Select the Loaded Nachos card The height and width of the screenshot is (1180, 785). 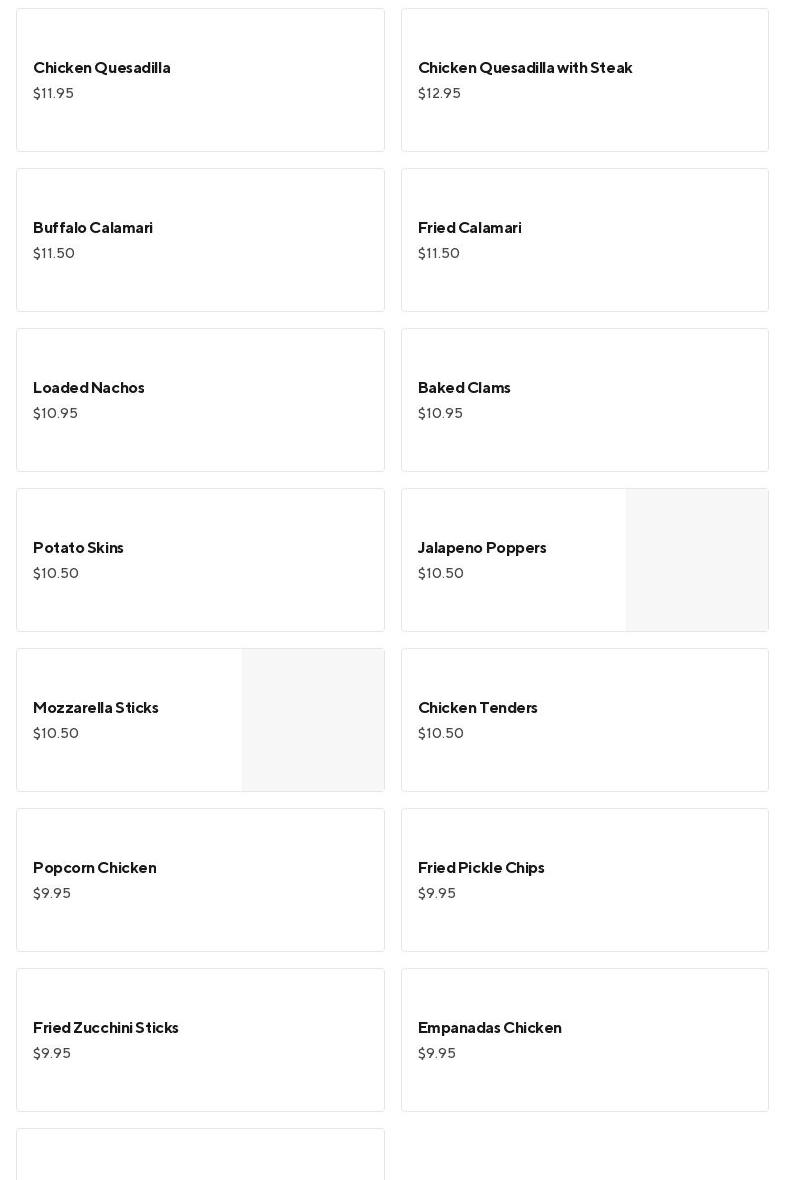[200, 400]
